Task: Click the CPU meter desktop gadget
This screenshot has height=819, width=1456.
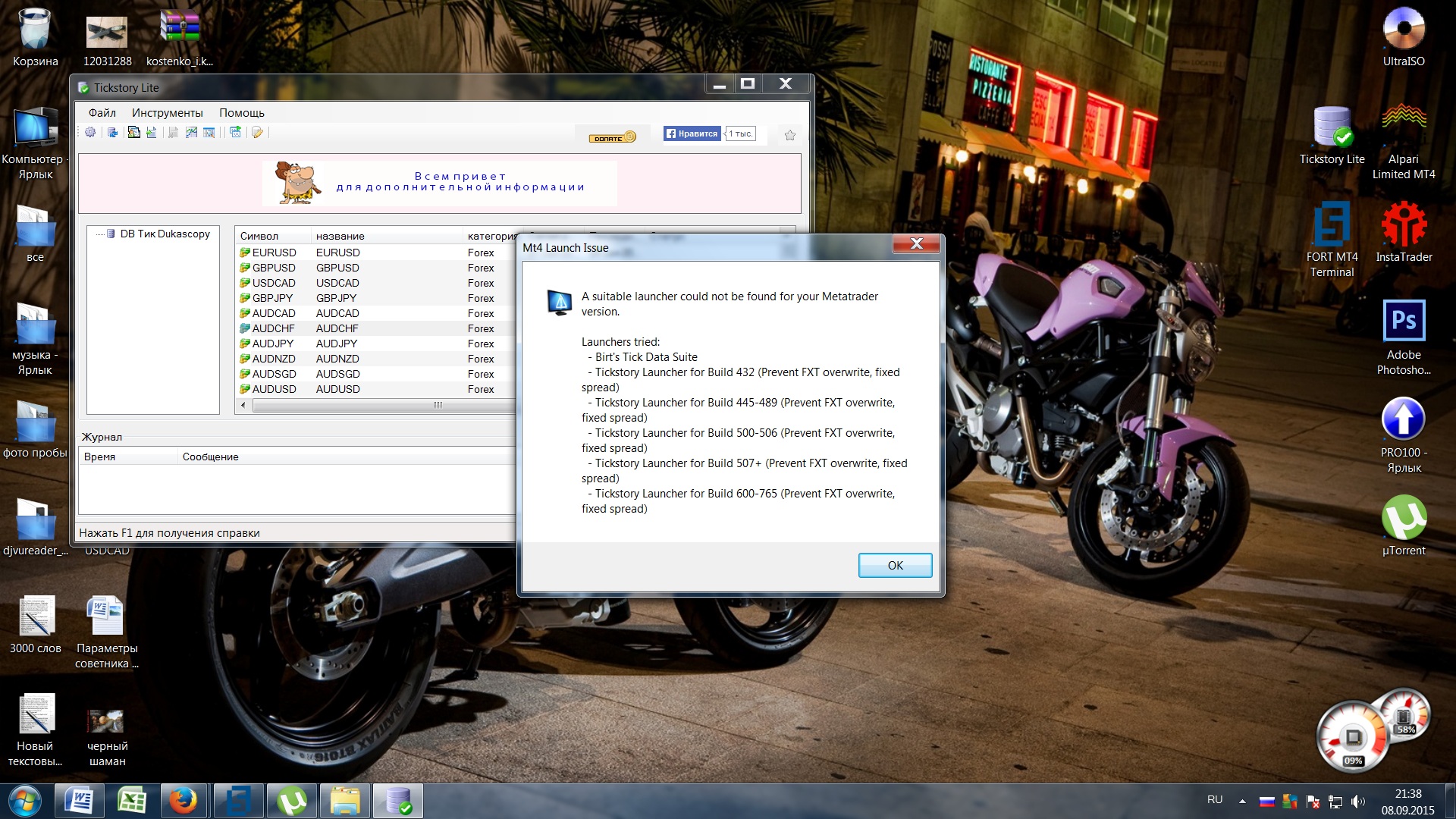Action: point(1354,736)
